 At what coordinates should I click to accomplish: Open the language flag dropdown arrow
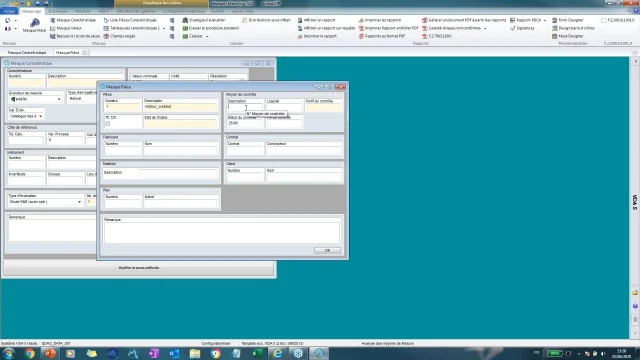click(16, 29)
